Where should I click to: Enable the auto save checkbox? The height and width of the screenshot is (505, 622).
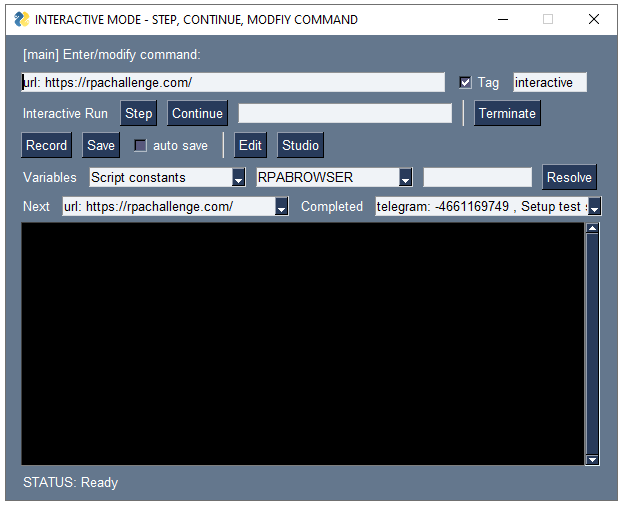coord(141,146)
